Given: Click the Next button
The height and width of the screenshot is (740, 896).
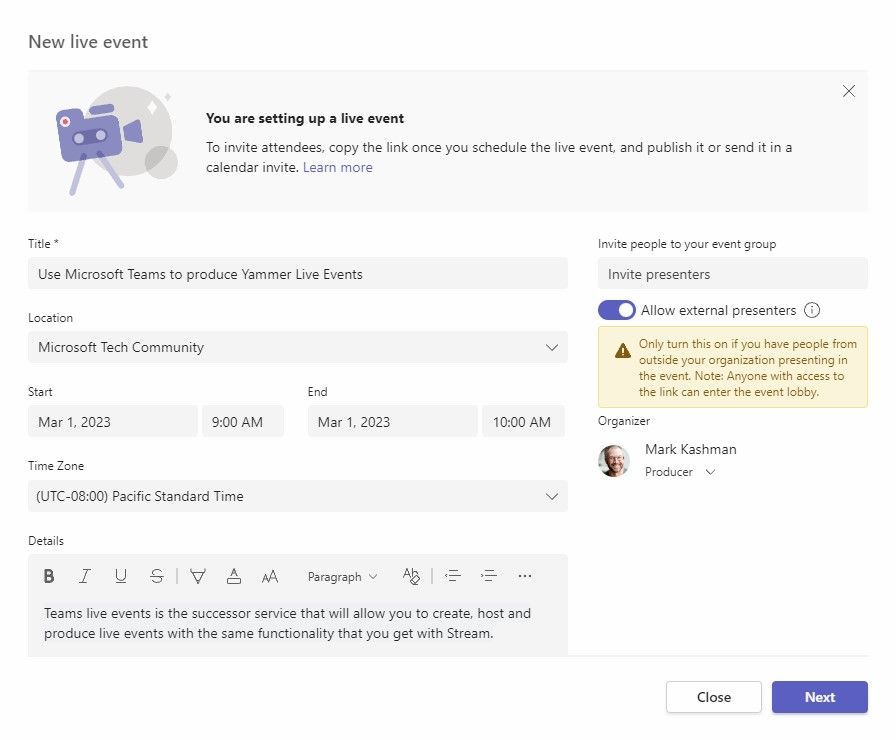Looking at the screenshot, I should pyautogui.click(x=819, y=697).
